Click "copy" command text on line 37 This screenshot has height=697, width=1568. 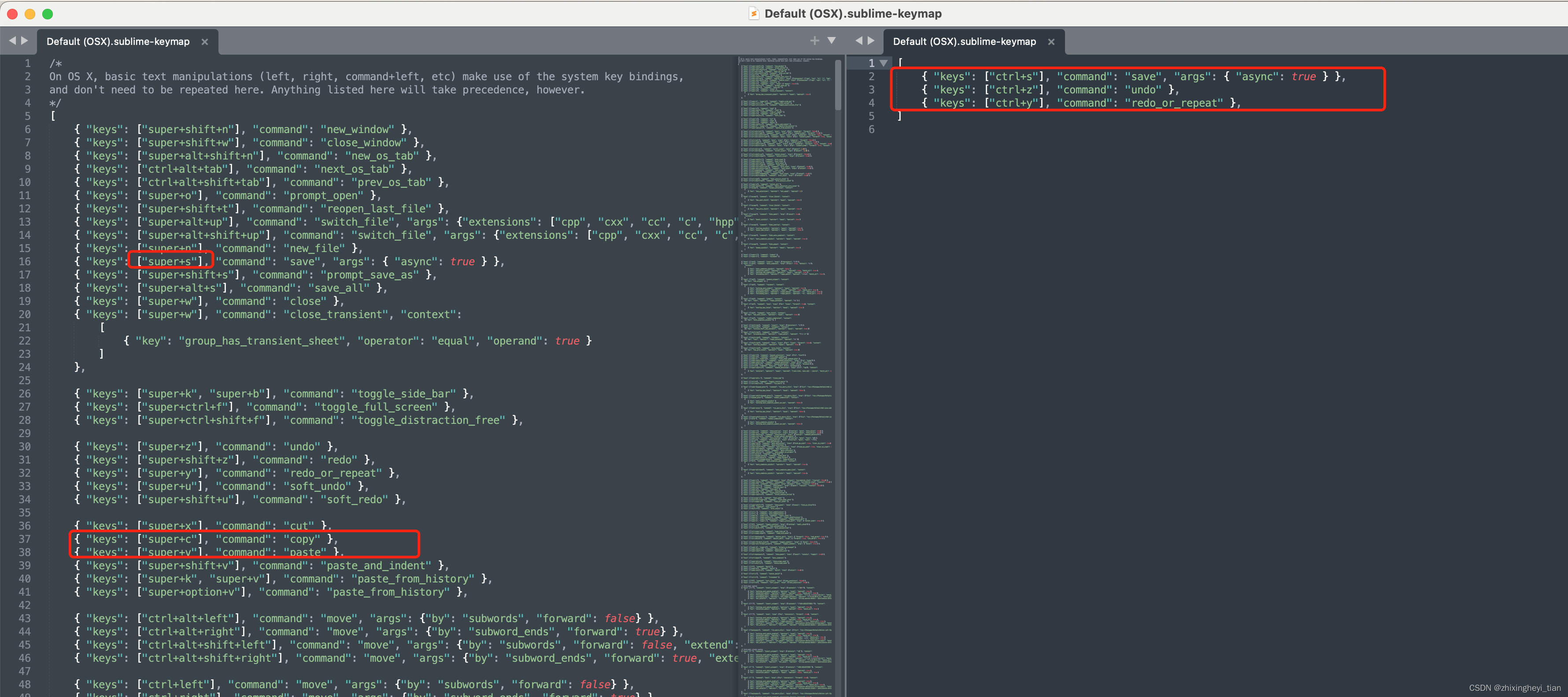(302, 539)
